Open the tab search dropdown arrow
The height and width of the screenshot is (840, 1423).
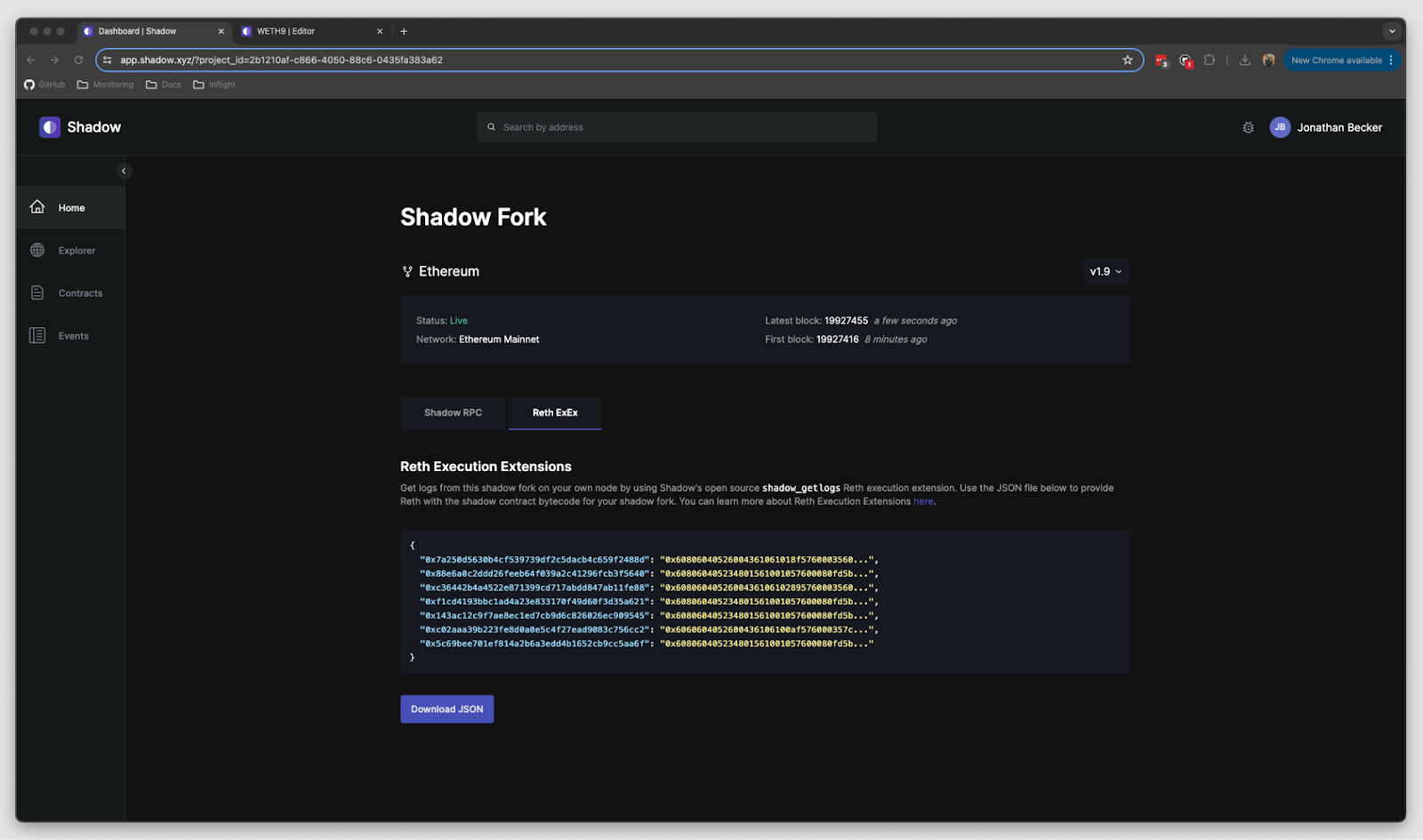[1392, 31]
